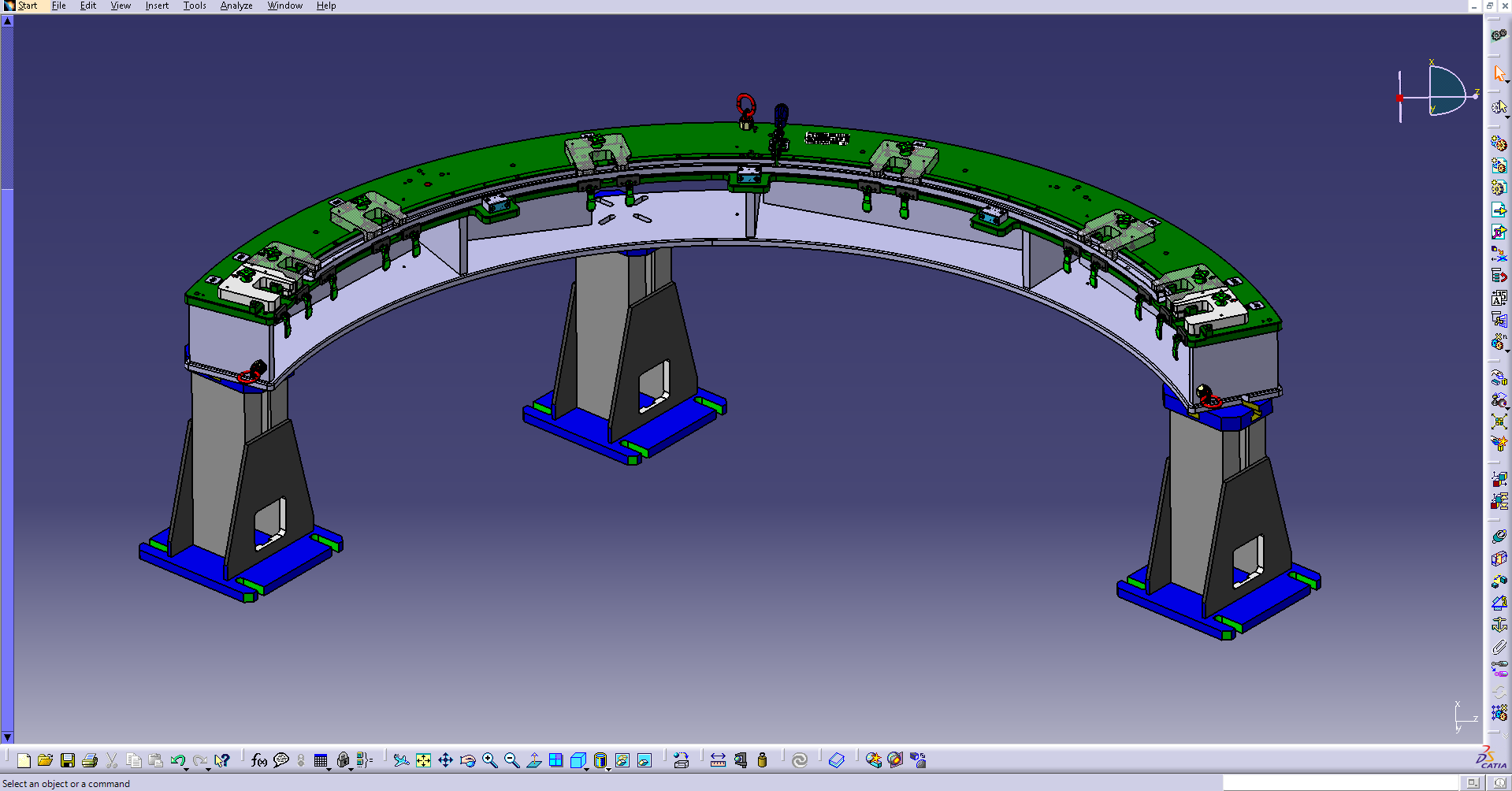The height and width of the screenshot is (791, 1512).
Task: Toggle Swap visible space view
Action: 645,760
